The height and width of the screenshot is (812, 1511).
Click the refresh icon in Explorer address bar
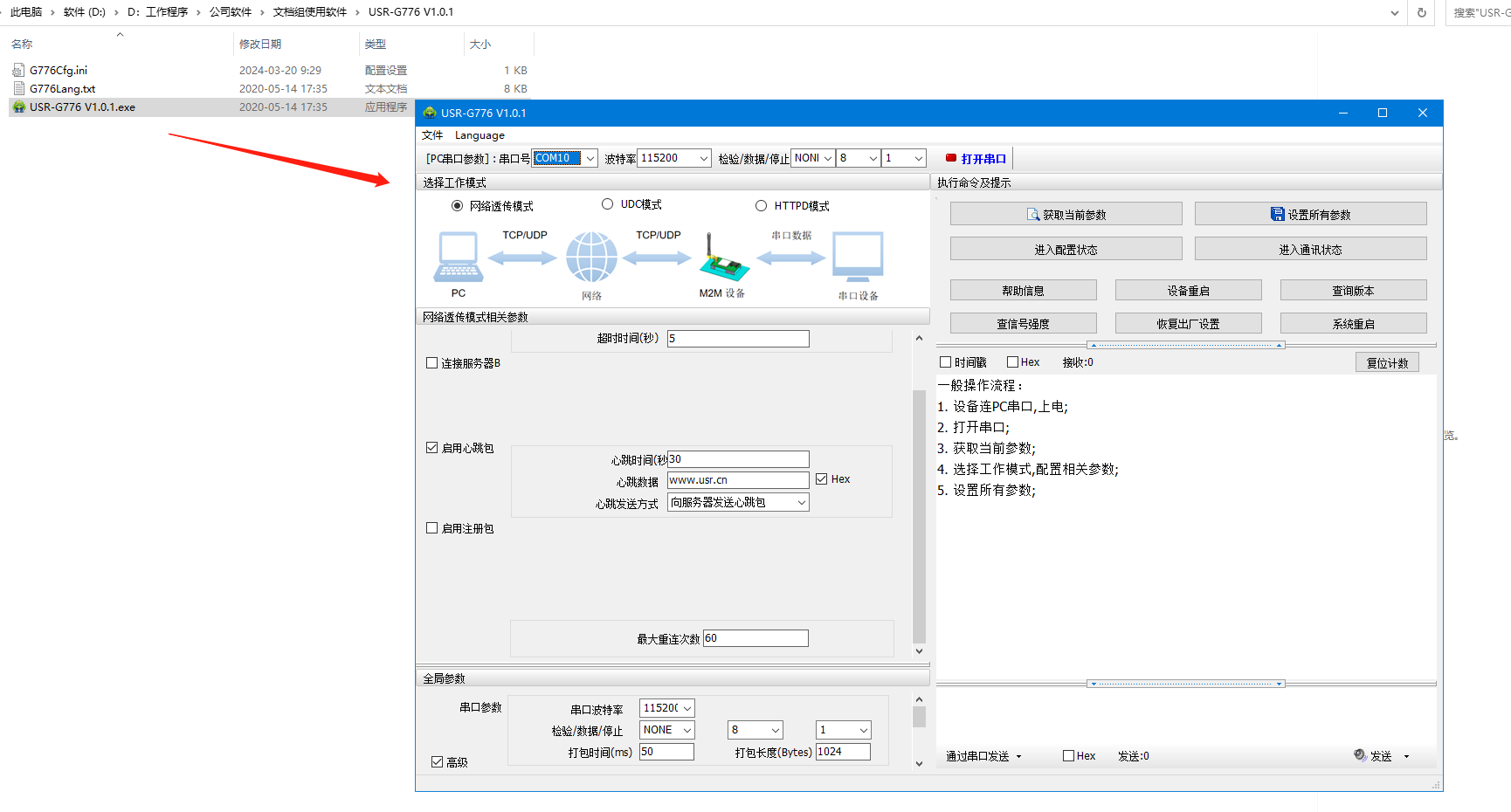(1421, 12)
